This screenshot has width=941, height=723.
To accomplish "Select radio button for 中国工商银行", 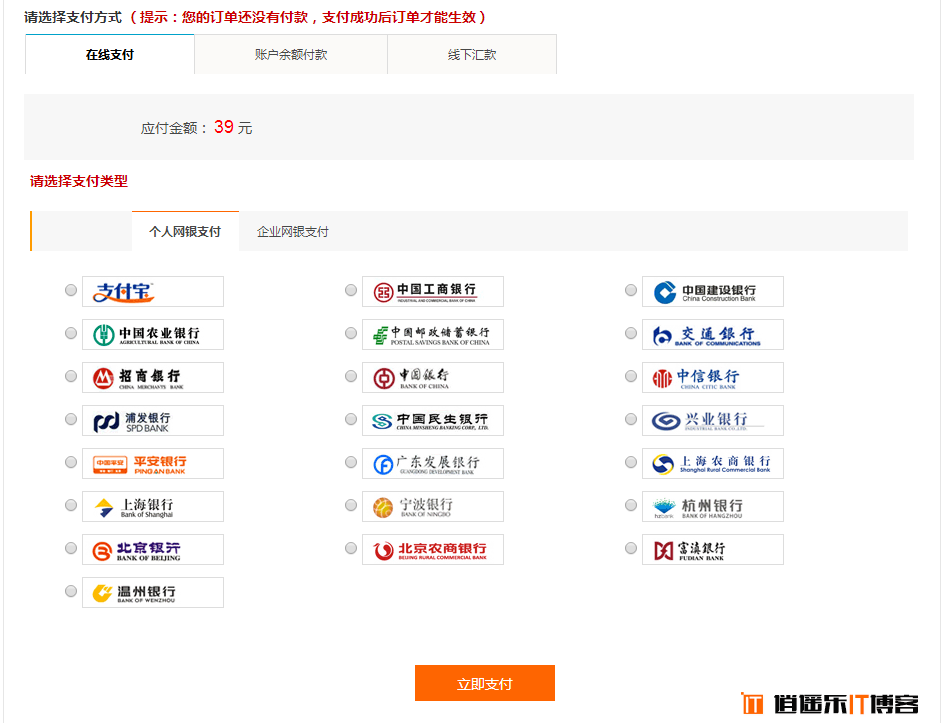I will [351, 290].
